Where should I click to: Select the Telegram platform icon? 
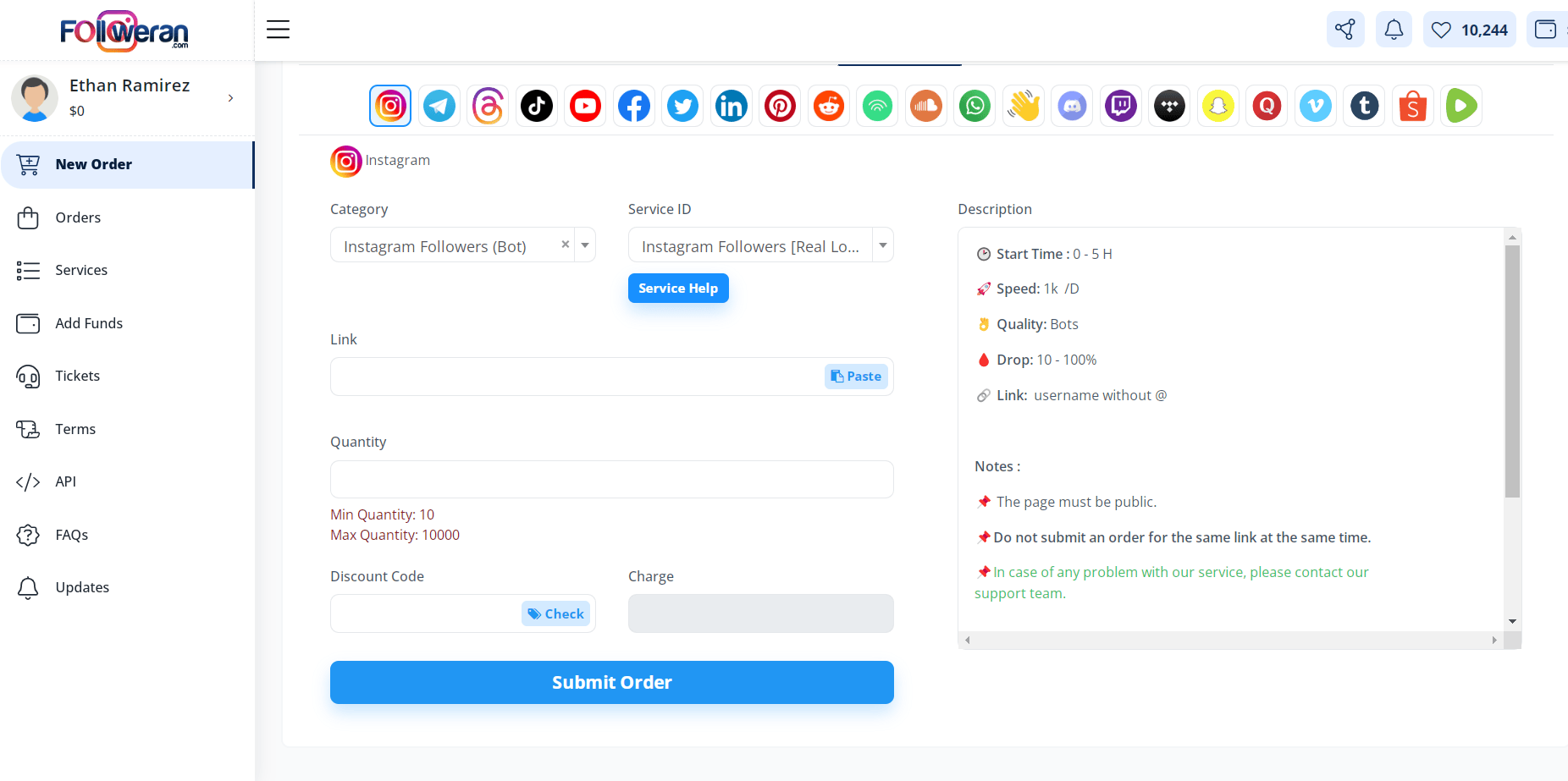click(x=439, y=106)
